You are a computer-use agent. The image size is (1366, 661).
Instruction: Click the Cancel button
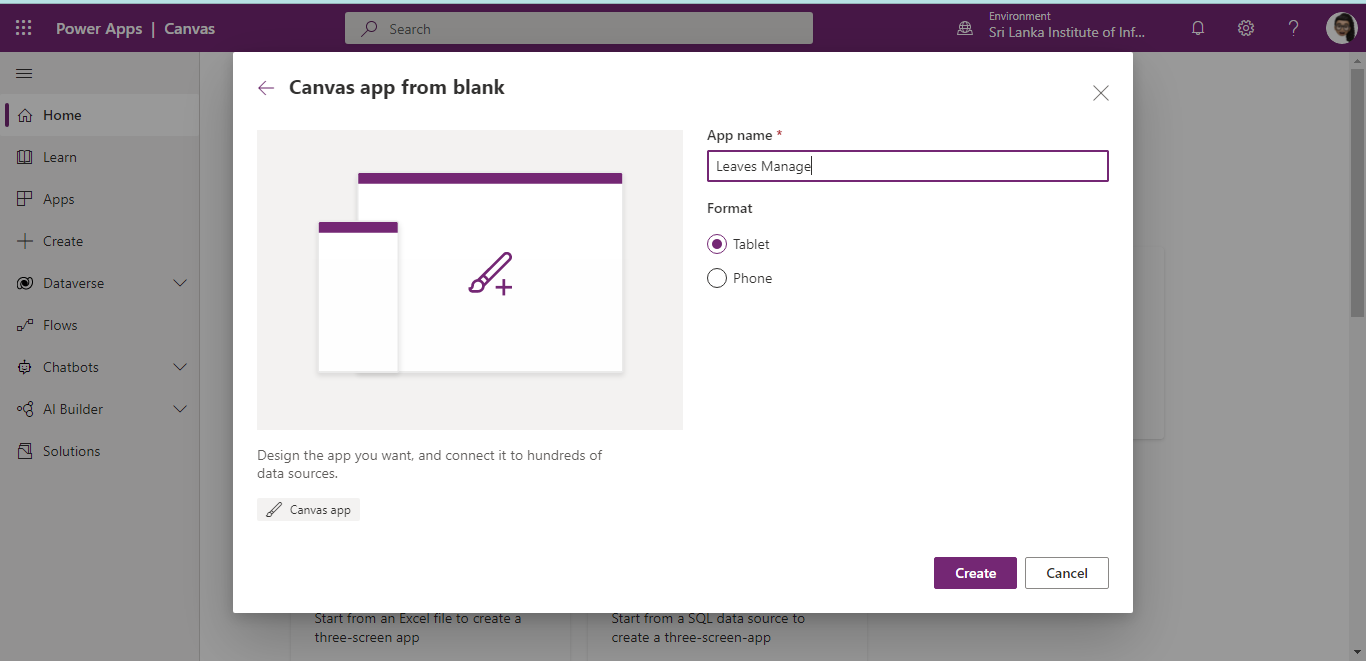pyautogui.click(x=1067, y=573)
